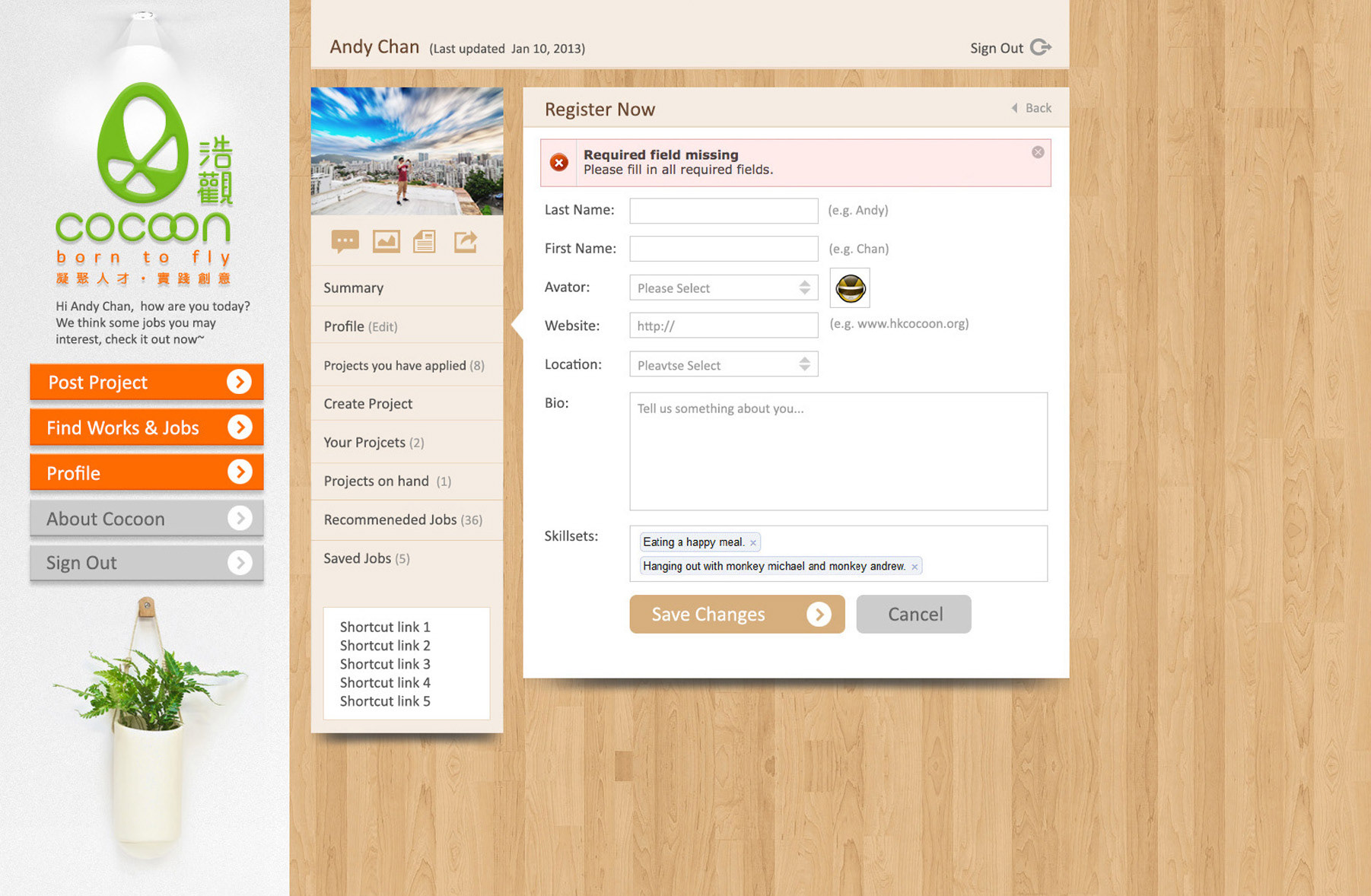
Task: Click the top Sign Out text link
Action: pyautogui.click(x=997, y=48)
